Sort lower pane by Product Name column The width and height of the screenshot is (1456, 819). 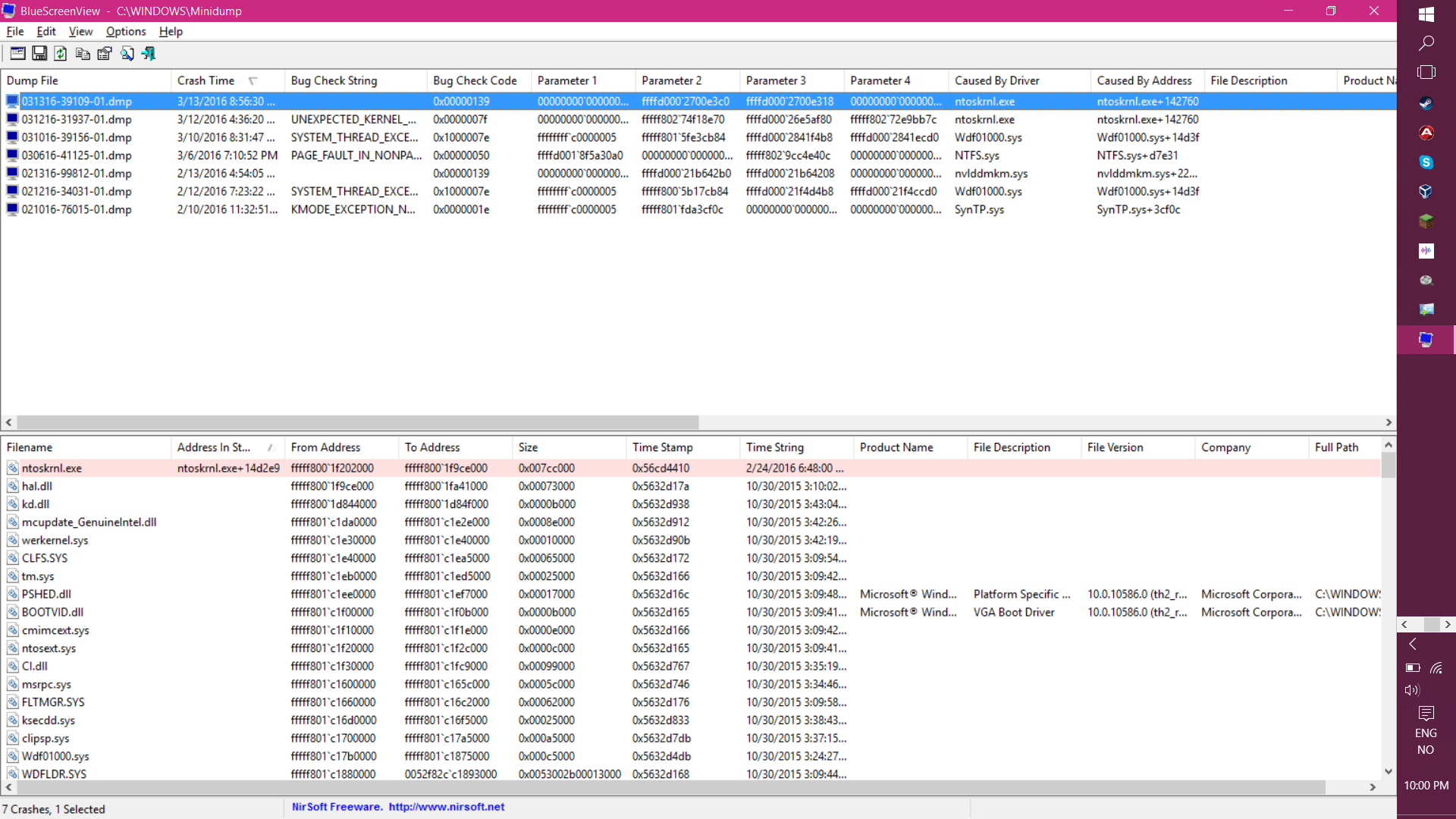pos(911,447)
